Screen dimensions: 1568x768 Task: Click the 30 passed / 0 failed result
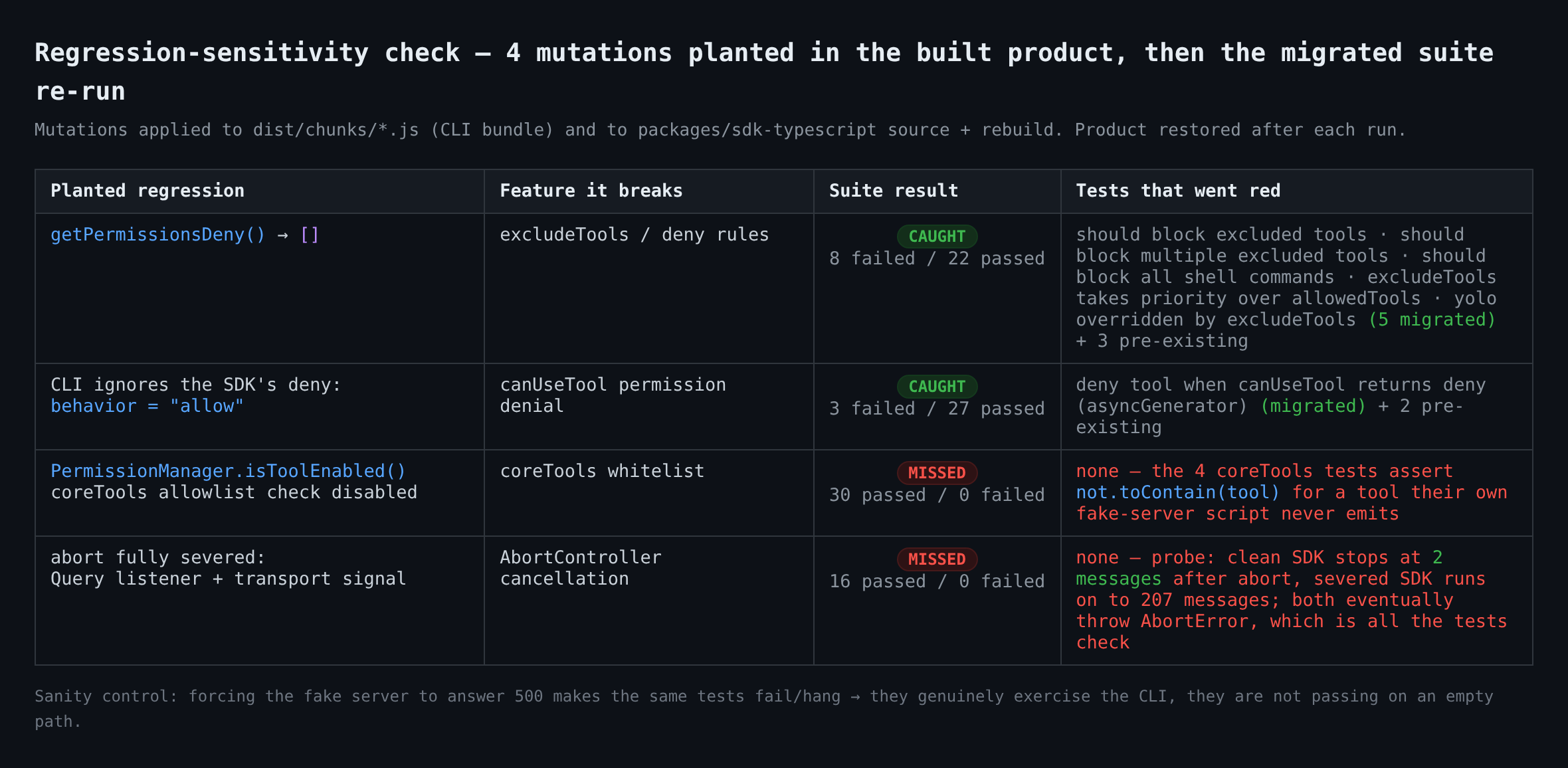point(937,495)
